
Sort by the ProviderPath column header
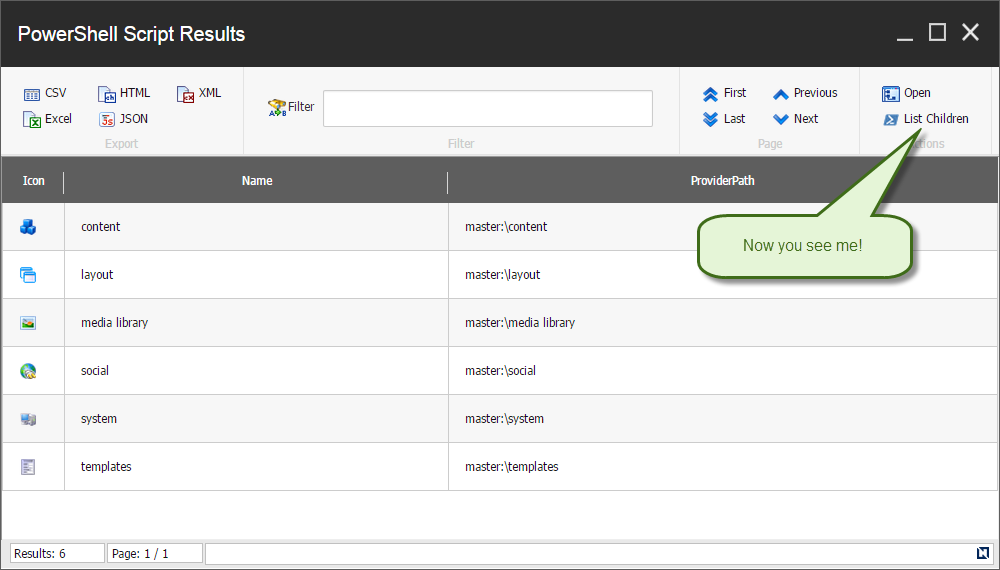[x=722, y=181]
